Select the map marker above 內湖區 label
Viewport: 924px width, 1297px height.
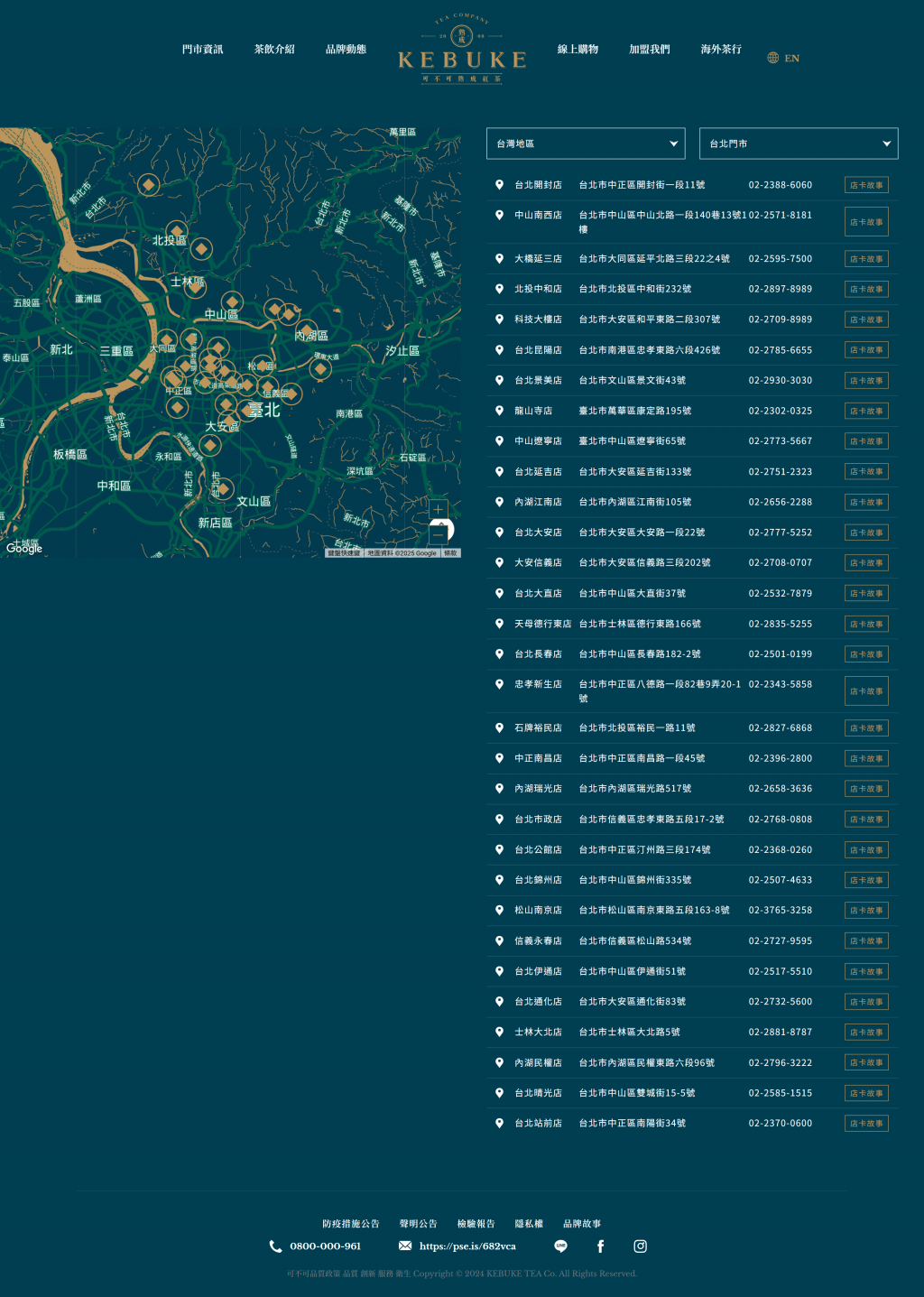[307, 331]
